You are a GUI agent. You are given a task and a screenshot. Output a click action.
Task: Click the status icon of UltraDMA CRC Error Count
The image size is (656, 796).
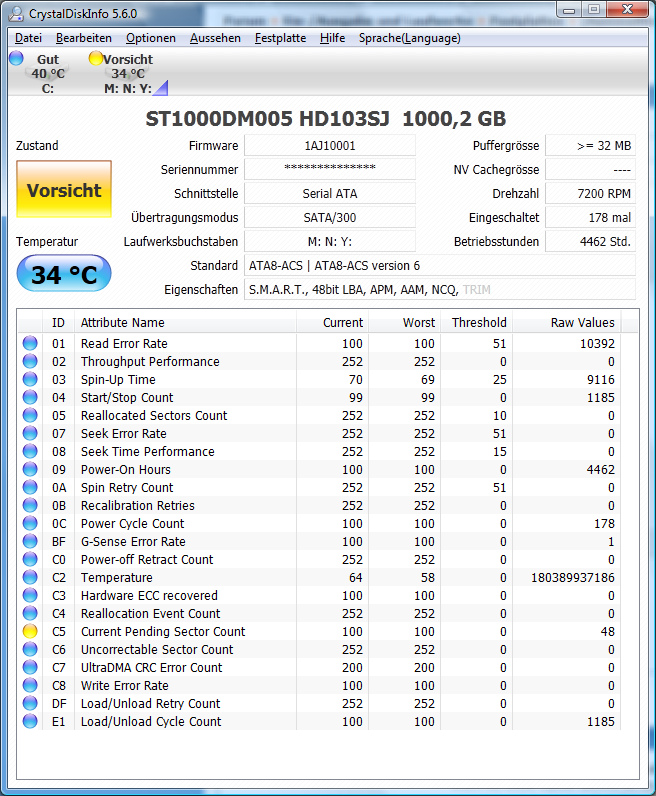pyautogui.click(x=30, y=668)
